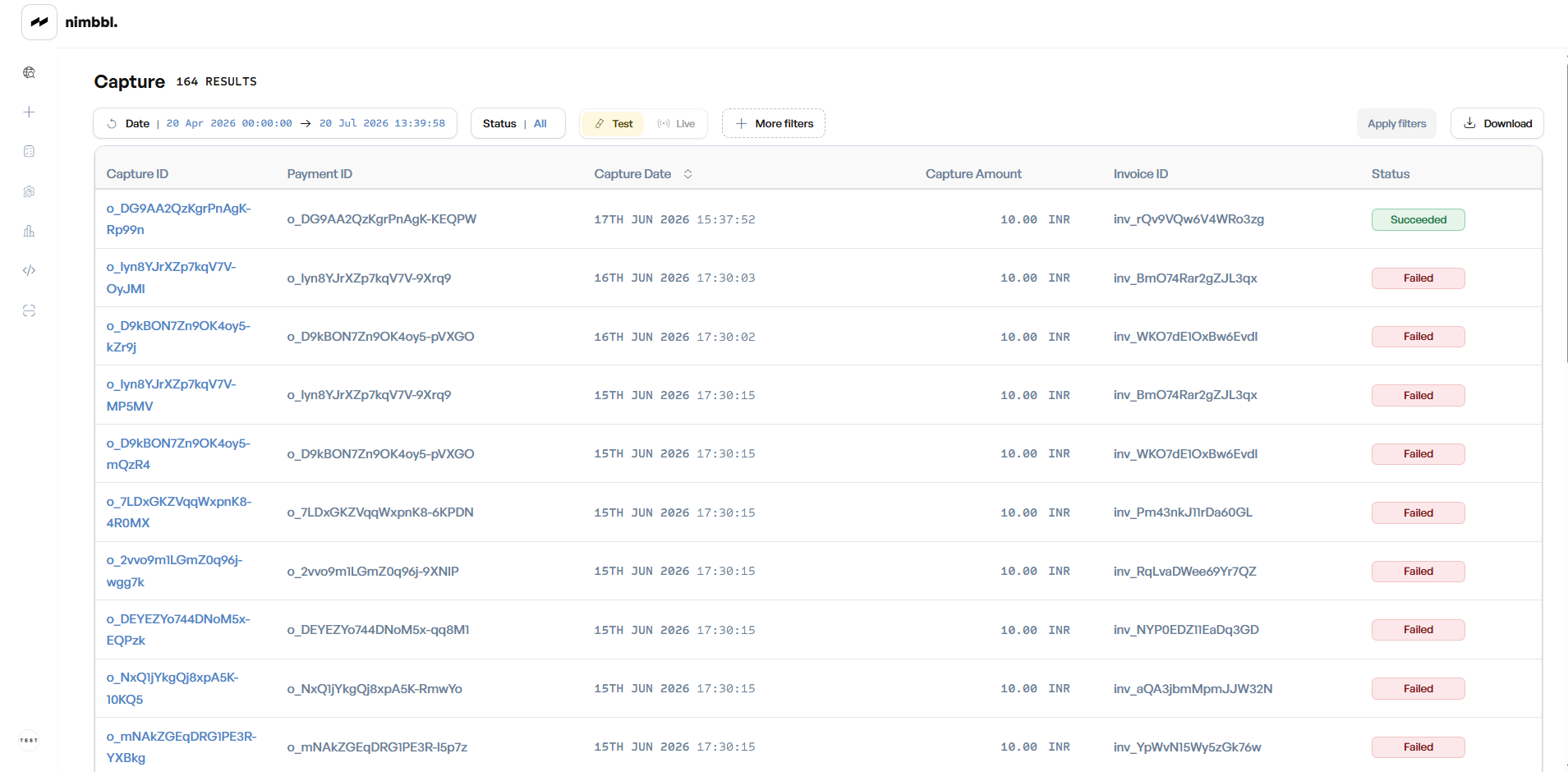
Task: Click the reset icon in Date filter
Action: coord(112,124)
